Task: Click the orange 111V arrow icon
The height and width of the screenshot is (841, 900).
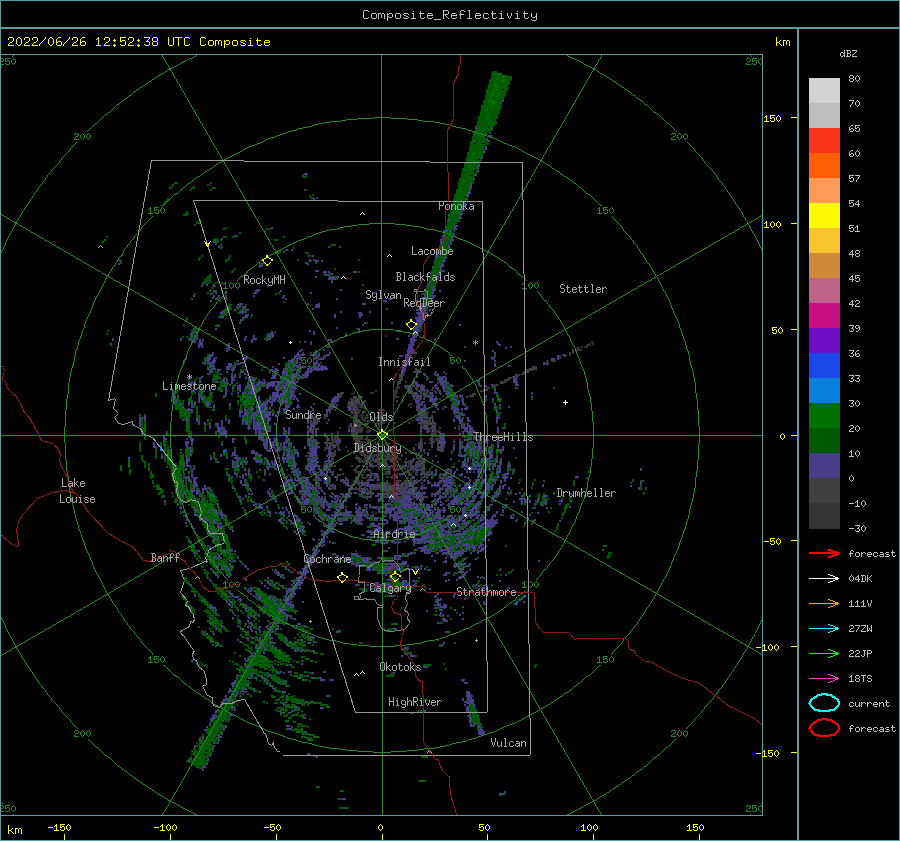Action: 824,603
